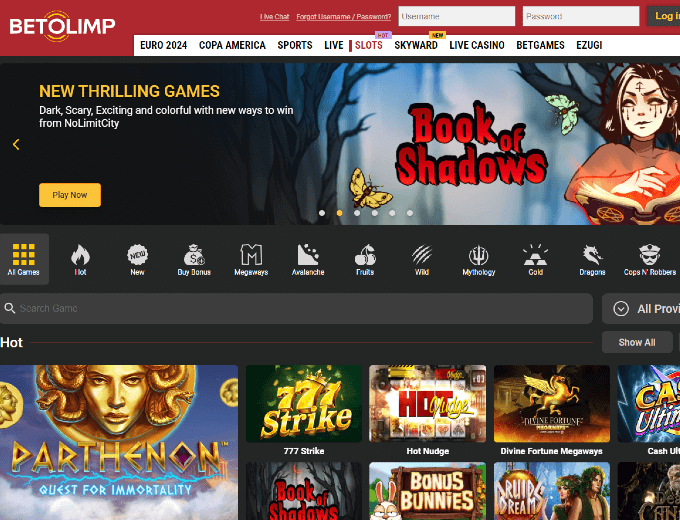
Task: Focus the Username input field
Action: 457,16
